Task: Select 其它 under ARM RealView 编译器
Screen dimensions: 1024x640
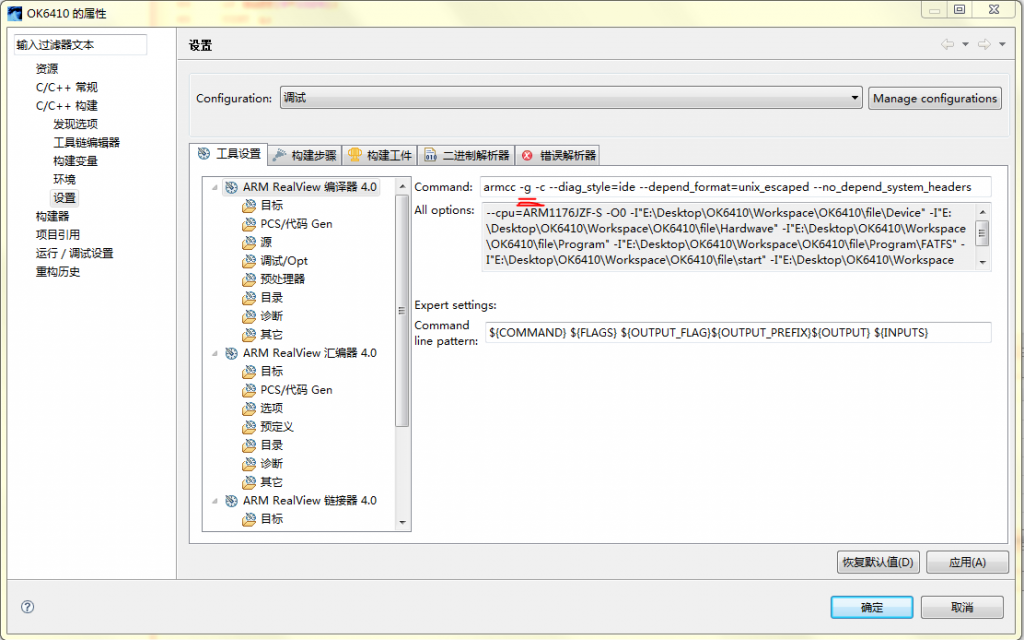Action: (272, 335)
